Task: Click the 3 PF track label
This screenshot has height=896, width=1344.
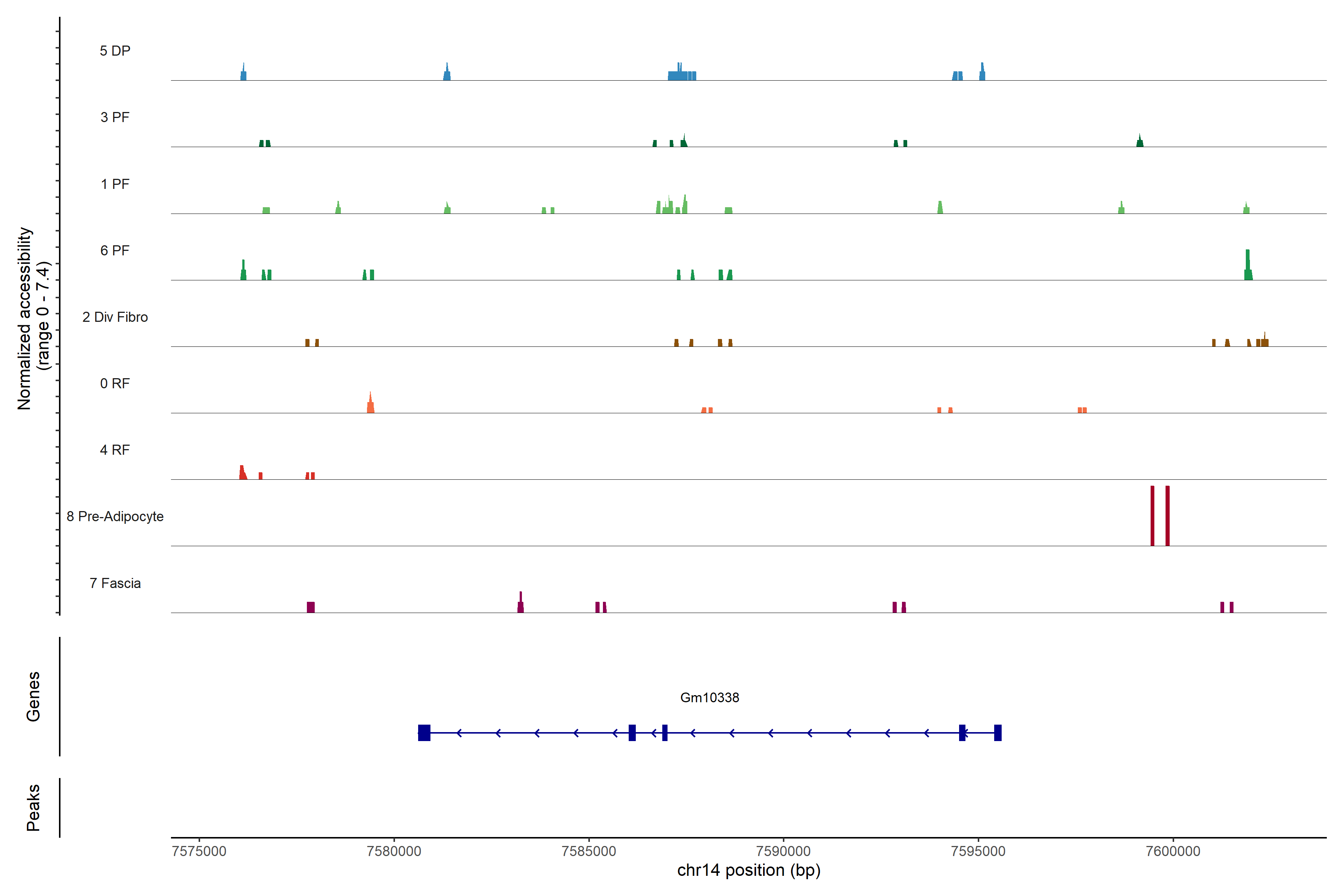Action: [x=115, y=117]
